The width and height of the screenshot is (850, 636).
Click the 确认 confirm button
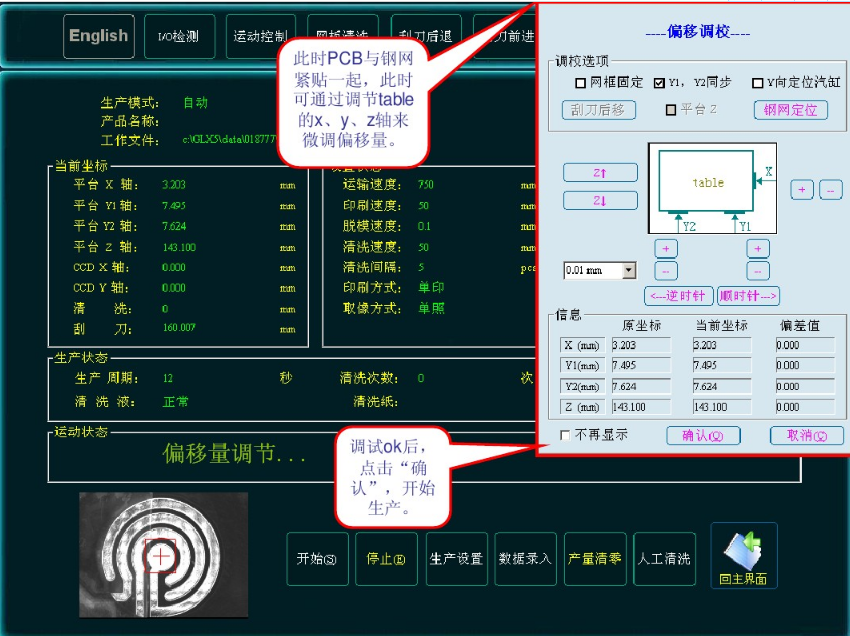click(x=710, y=436)
